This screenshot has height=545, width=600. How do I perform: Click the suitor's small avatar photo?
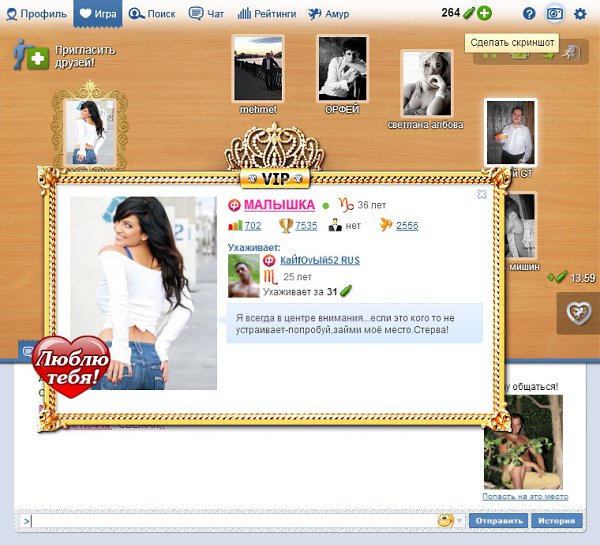(x=244, y=276)
